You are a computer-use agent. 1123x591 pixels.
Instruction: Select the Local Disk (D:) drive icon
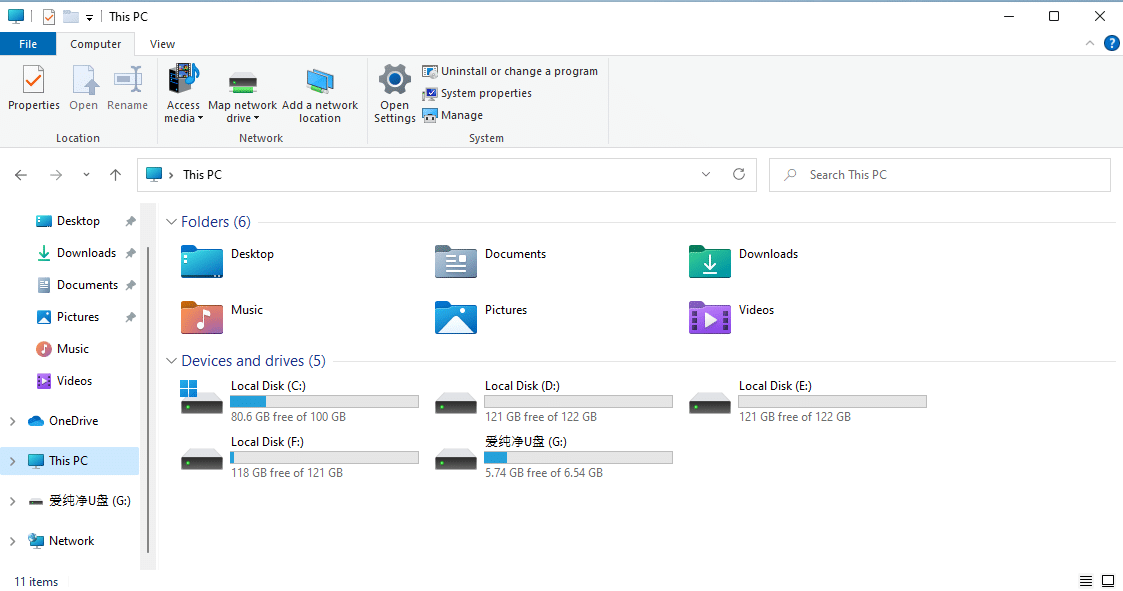point(456,403)
